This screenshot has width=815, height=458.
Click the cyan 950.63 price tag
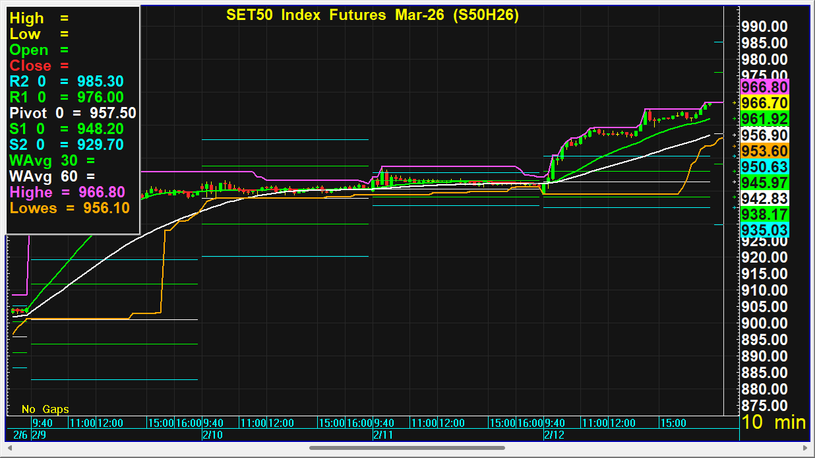(x=763, y=166)
